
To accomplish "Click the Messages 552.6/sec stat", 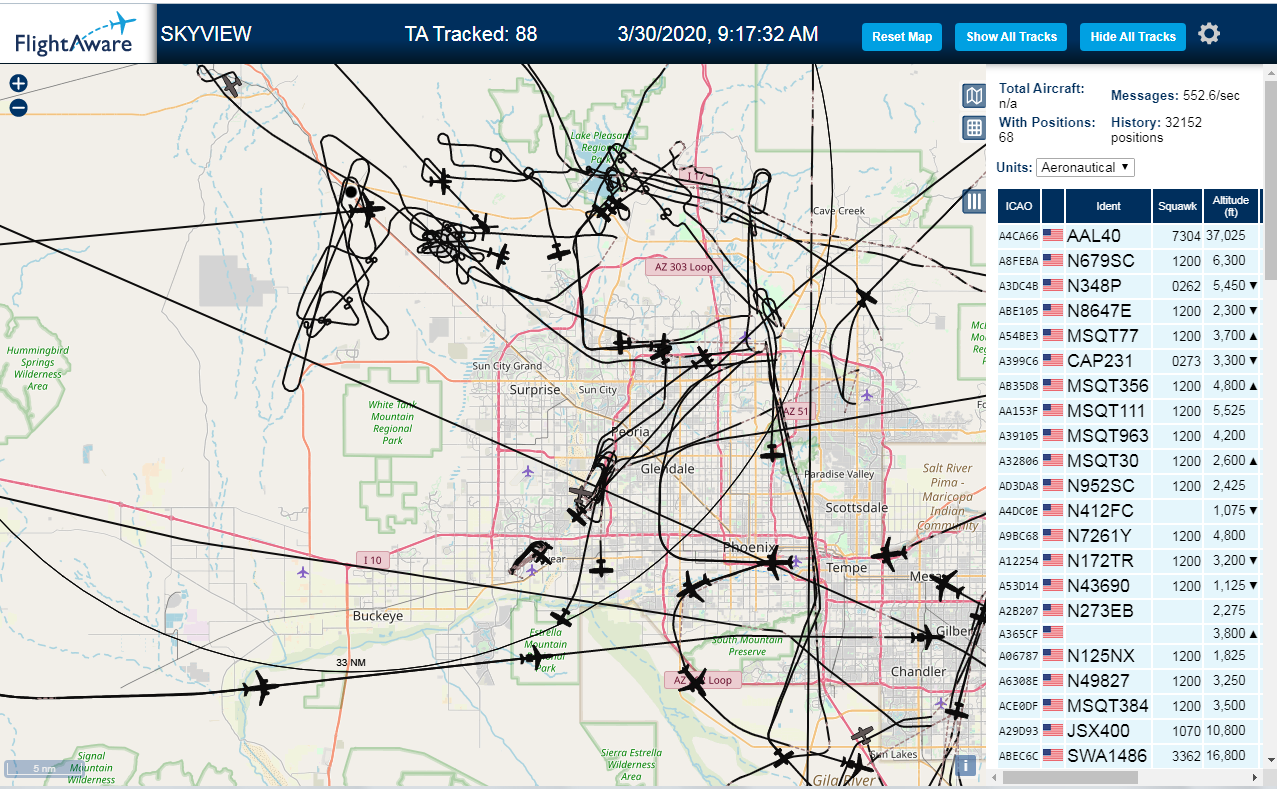I will 1176,96.
